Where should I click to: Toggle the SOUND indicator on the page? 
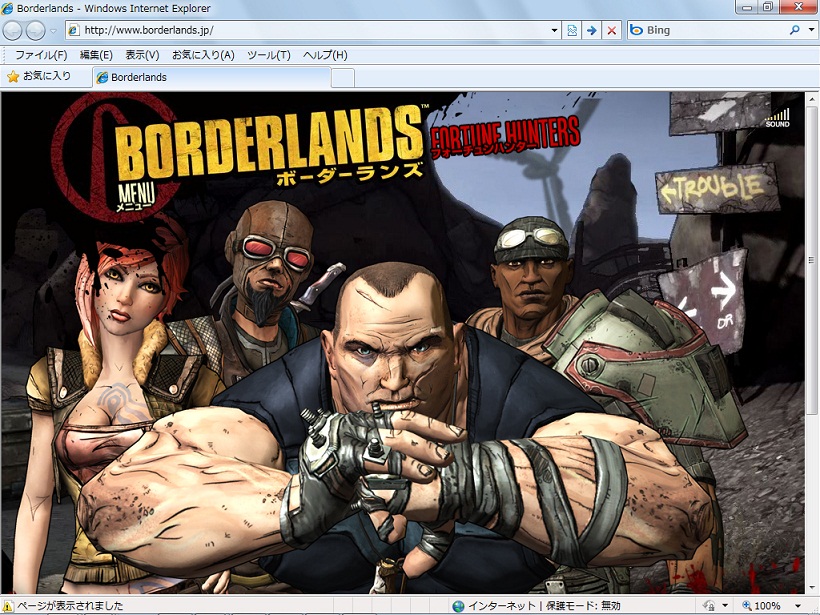coord(777,118)
